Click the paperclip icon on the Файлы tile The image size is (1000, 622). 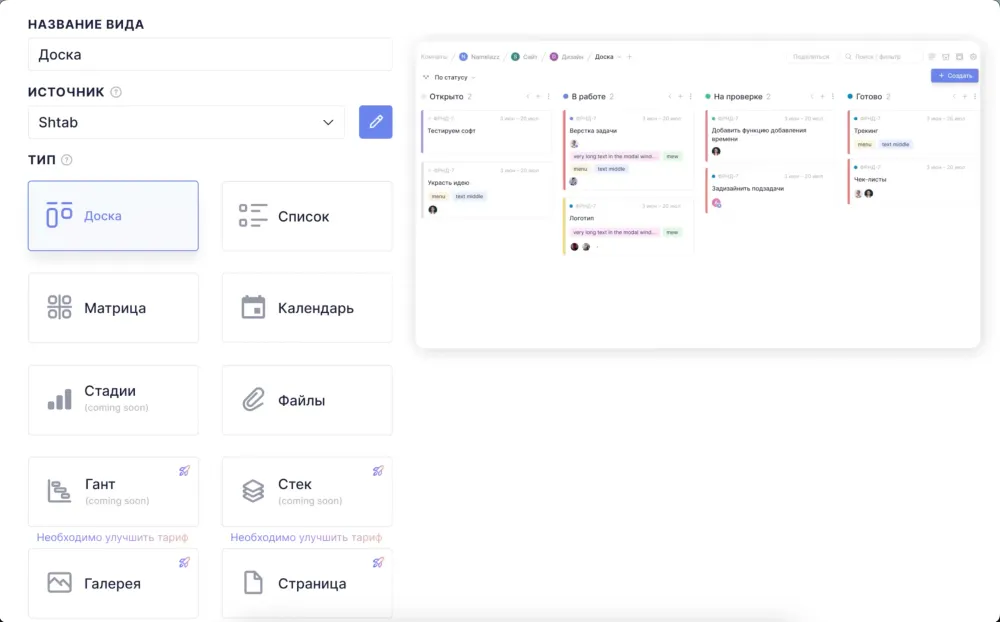(x=253, y=400)
